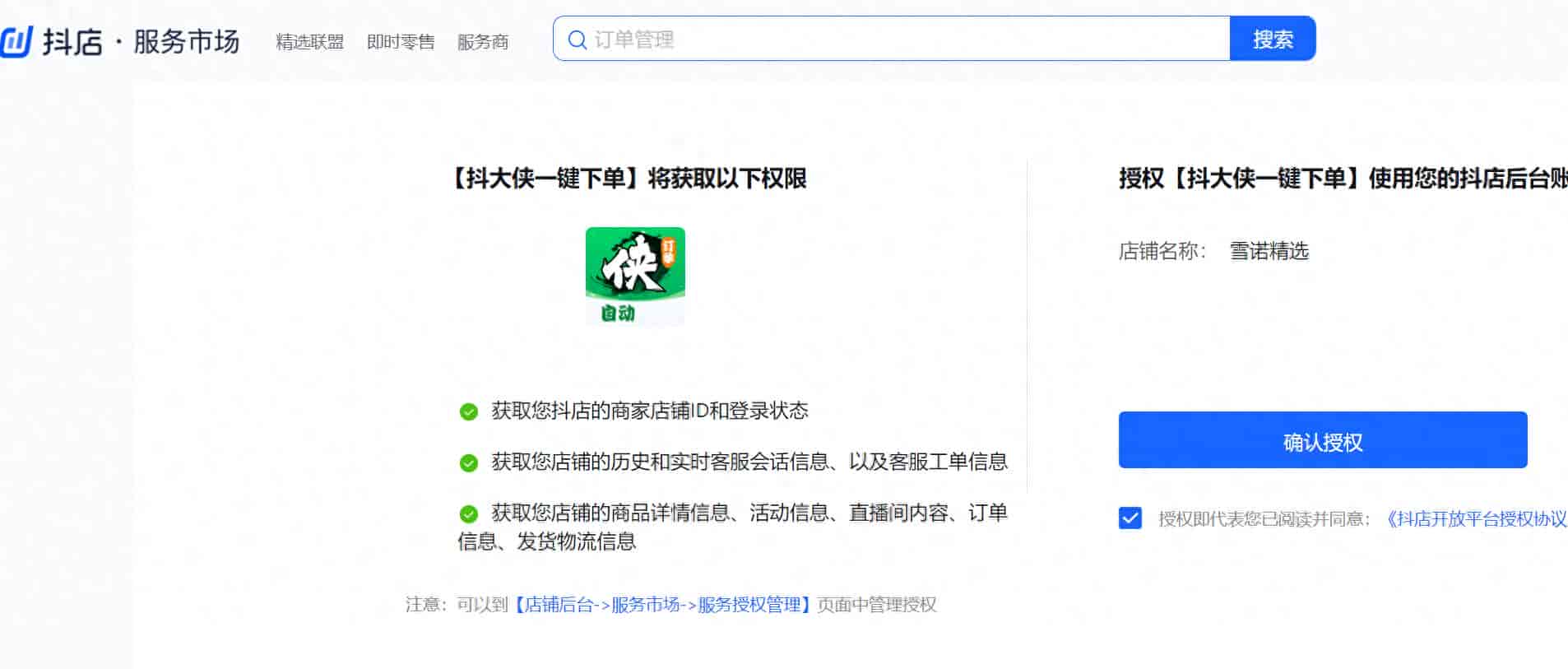The height and width of the screenshot is (669, 1568).
Task: Focus the 订单管理 search field
Action: 892,39
